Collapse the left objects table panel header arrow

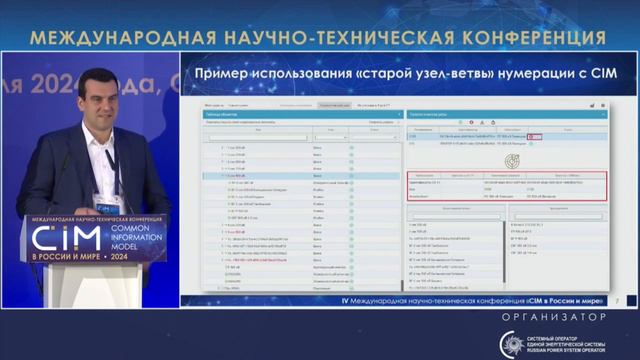(399, 115)
